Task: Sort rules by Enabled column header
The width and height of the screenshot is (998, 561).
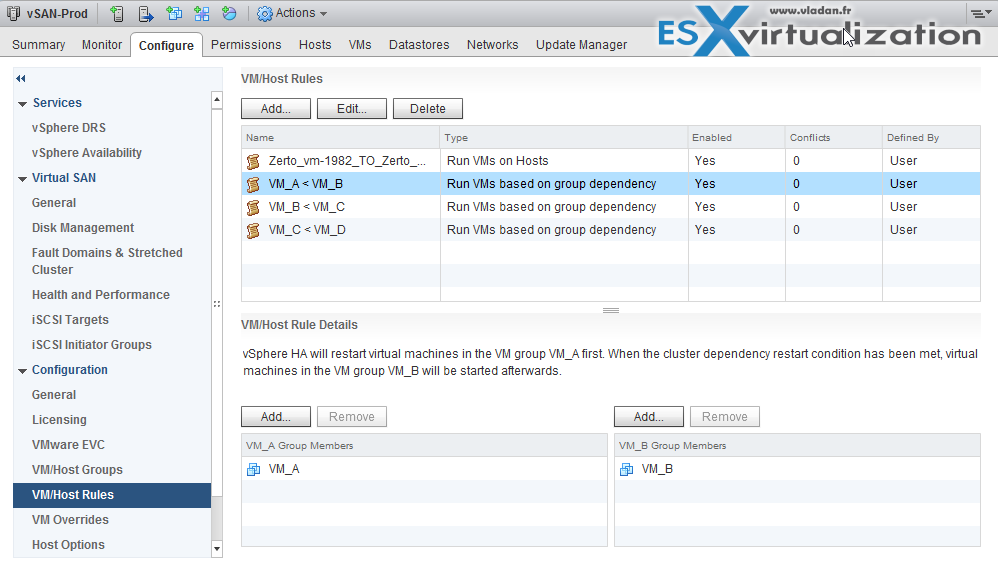Action: (736, 138)
